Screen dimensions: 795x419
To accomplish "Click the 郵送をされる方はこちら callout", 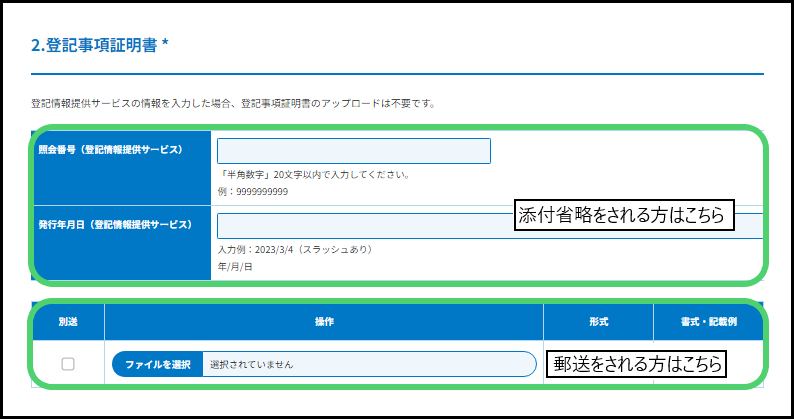I will [638, 365].
